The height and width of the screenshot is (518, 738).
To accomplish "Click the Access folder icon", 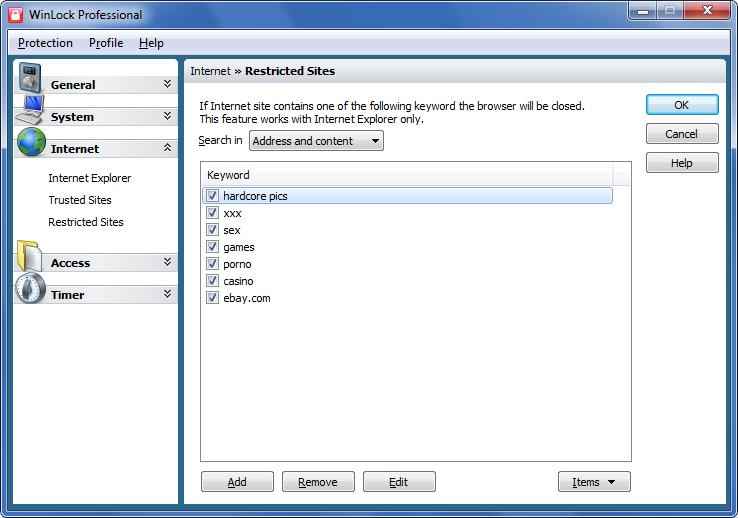I will [29, 256].
